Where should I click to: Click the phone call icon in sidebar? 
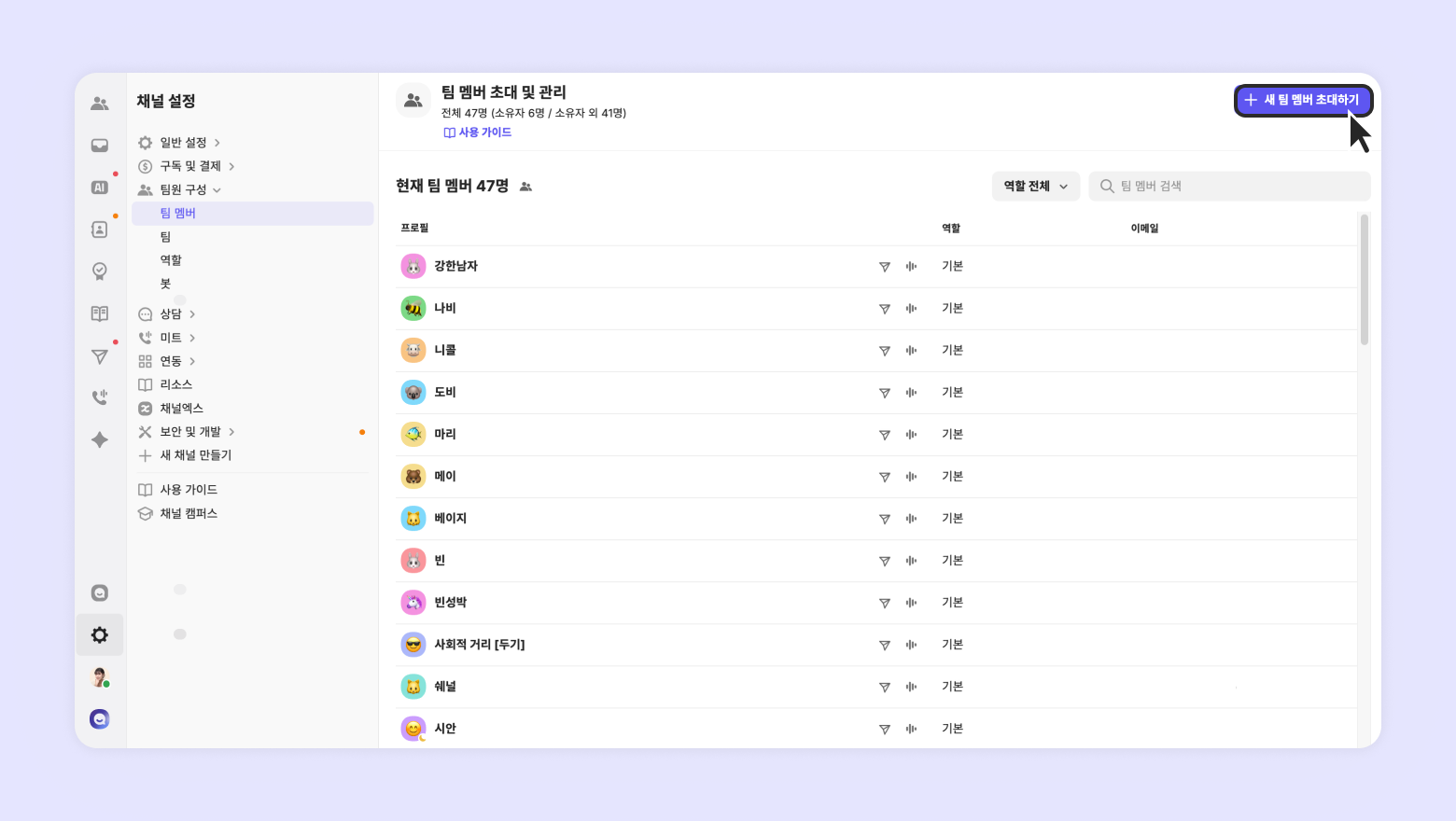(100, 398)
